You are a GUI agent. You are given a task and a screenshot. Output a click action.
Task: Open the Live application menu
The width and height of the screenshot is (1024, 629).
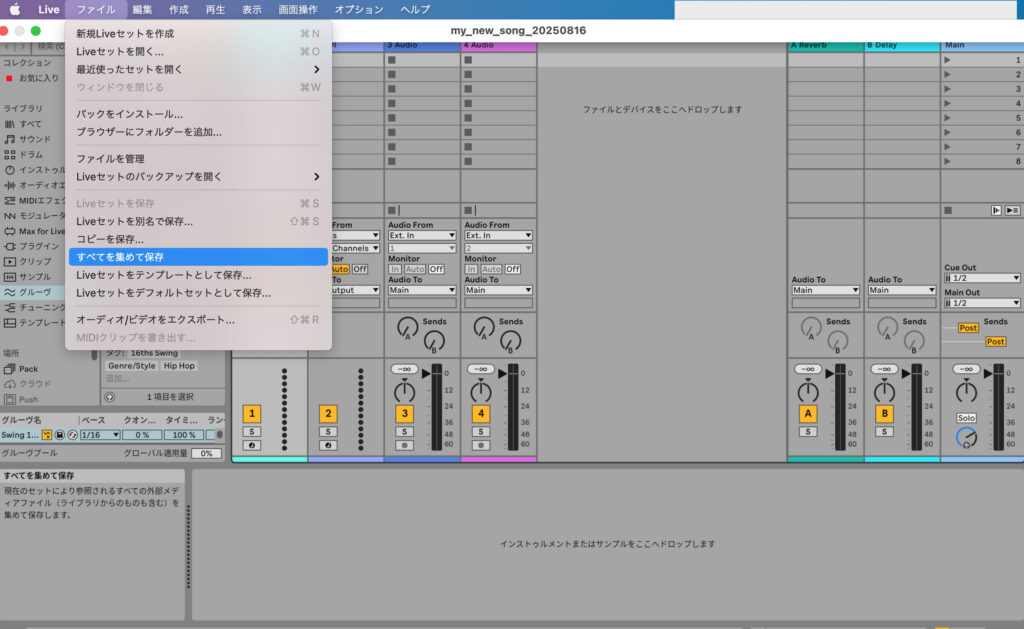tap(48, 9)
